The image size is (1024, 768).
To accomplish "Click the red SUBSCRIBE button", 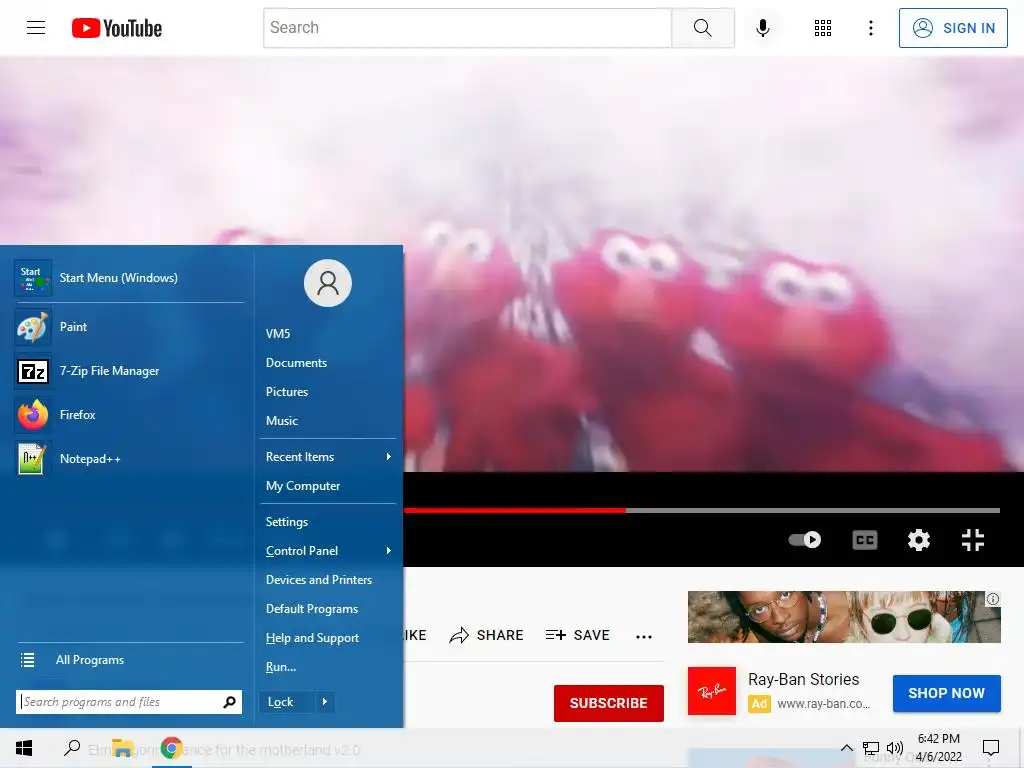I will 609,703.
